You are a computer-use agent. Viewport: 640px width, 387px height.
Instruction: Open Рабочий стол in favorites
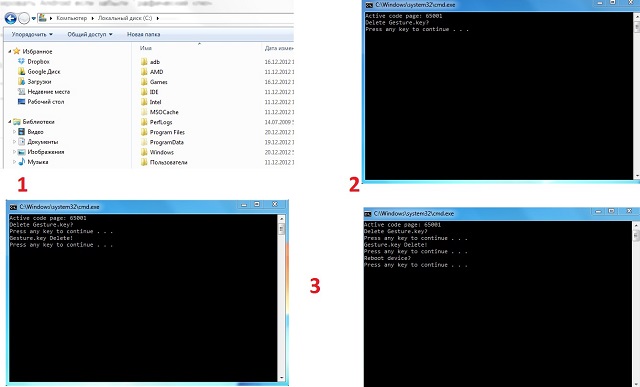(46, 102)
